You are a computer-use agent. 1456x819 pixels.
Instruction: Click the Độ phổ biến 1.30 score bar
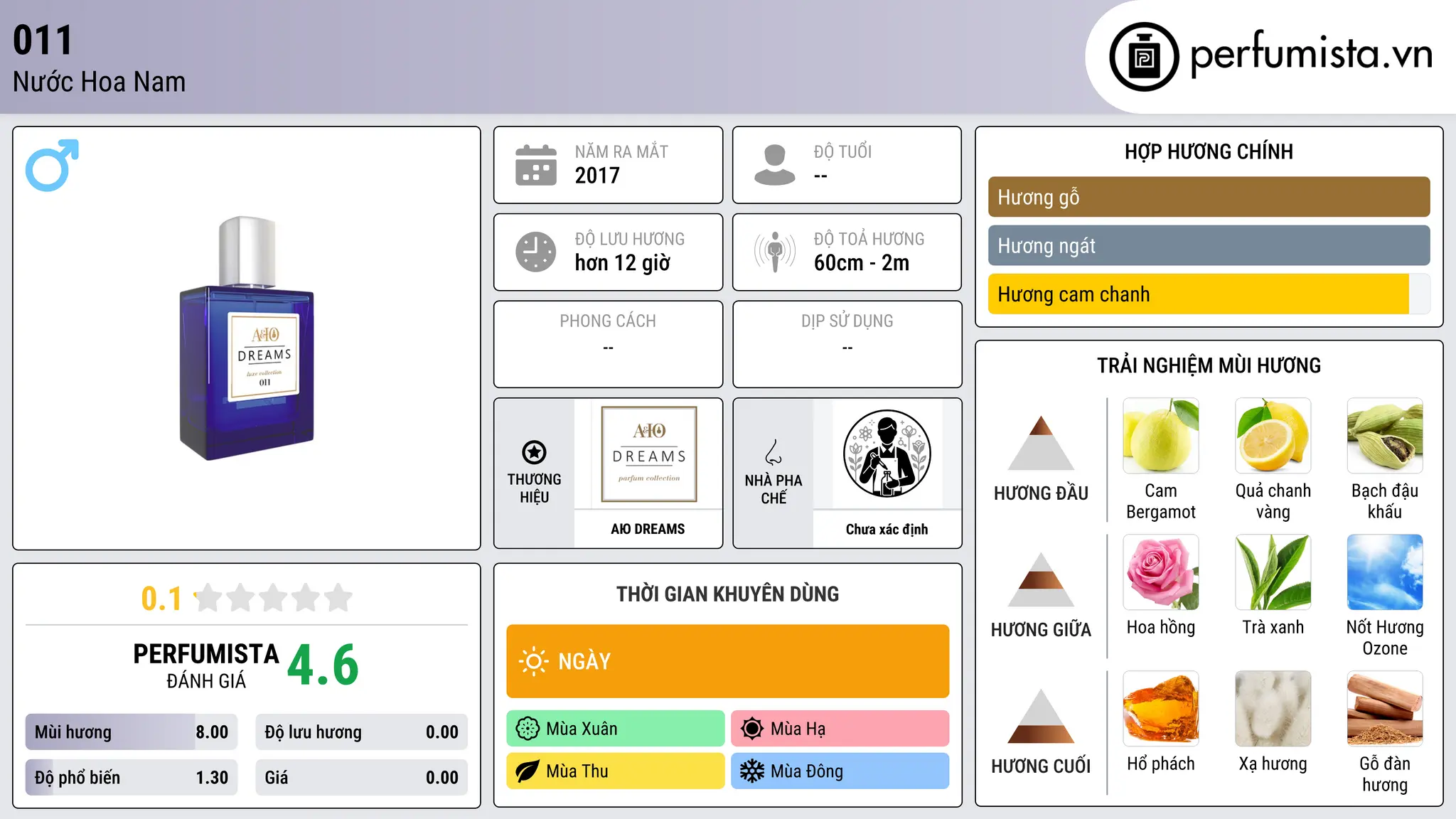pos(132,777)
